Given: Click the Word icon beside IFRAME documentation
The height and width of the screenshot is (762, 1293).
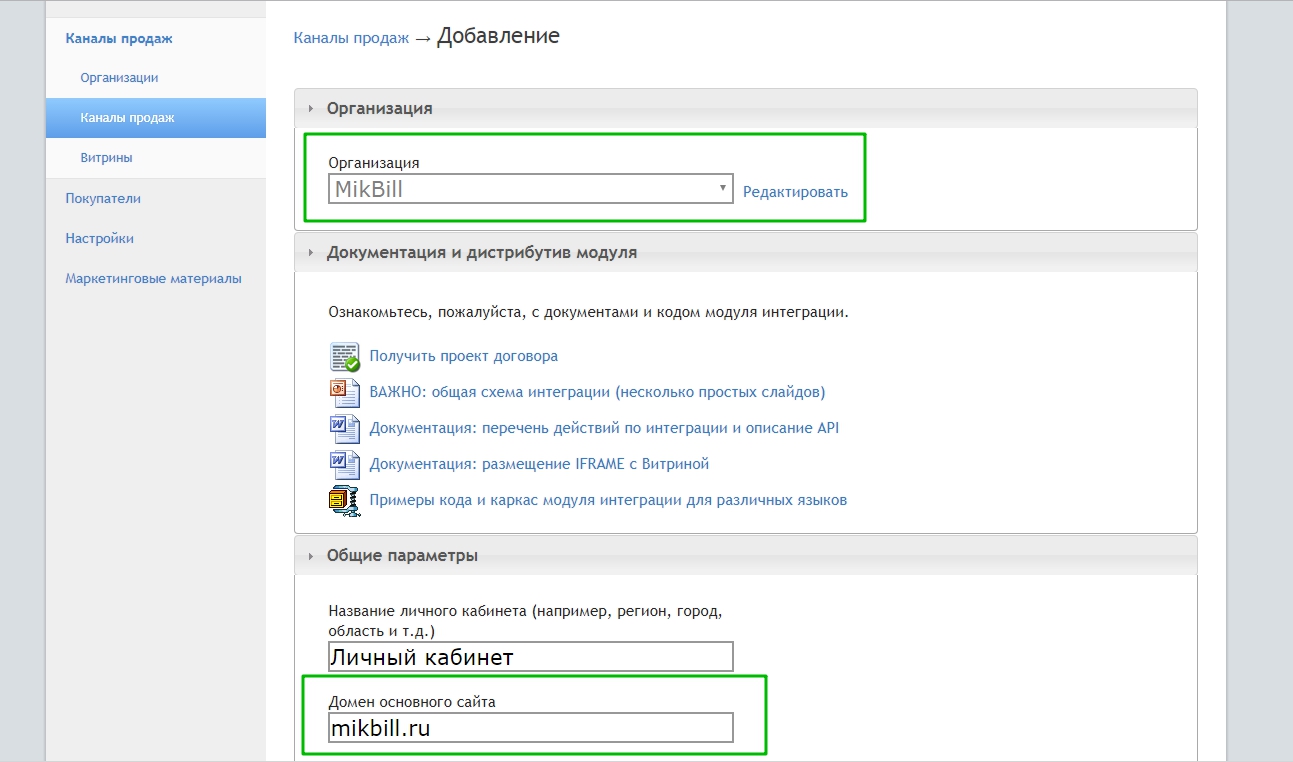Looking at the screenshot, I should (344, 464).
